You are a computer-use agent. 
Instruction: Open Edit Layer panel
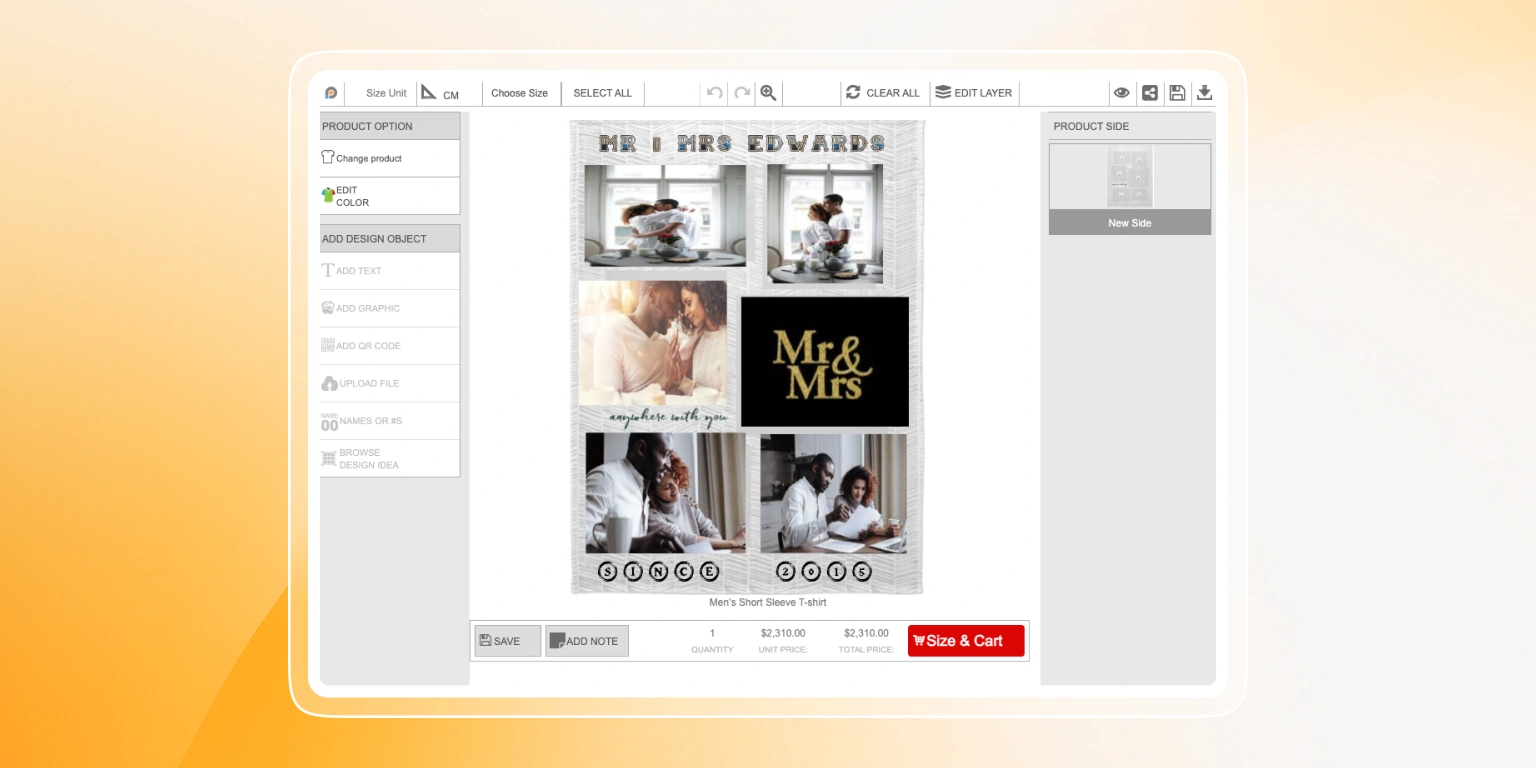pyautogui.click(x=974, y=92)
